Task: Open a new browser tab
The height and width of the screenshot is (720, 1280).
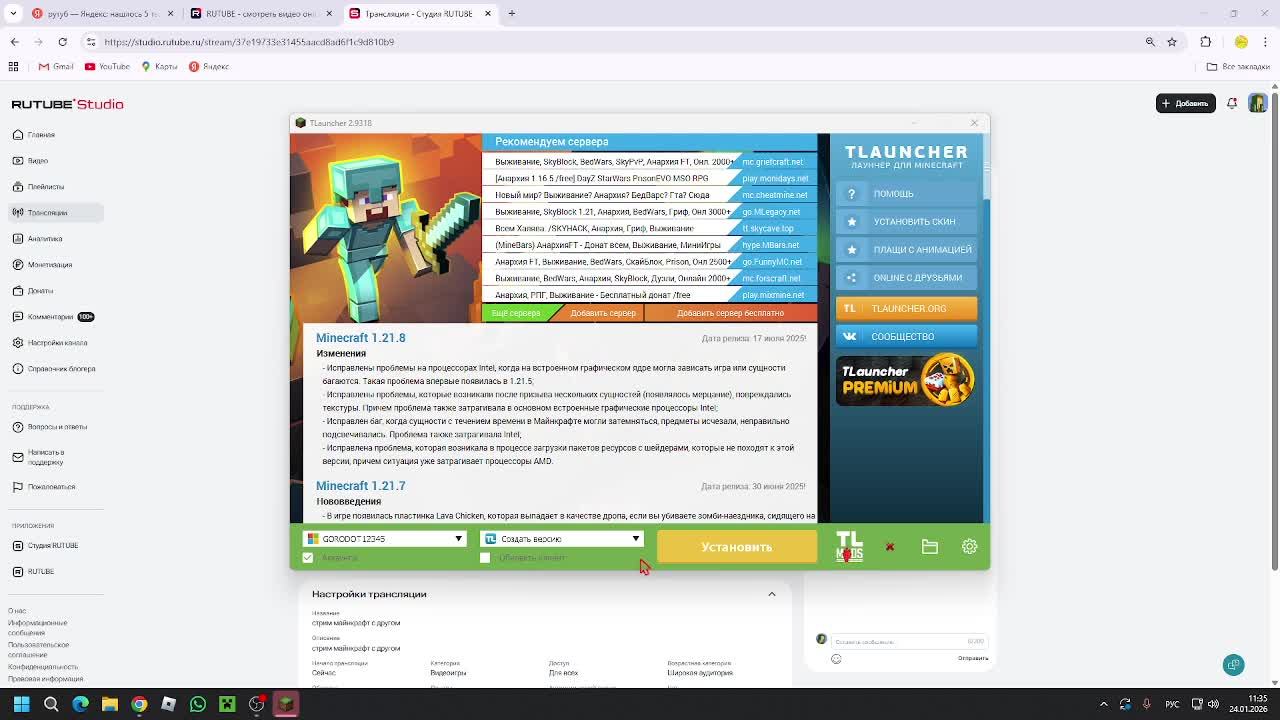Action: point(511,14)
